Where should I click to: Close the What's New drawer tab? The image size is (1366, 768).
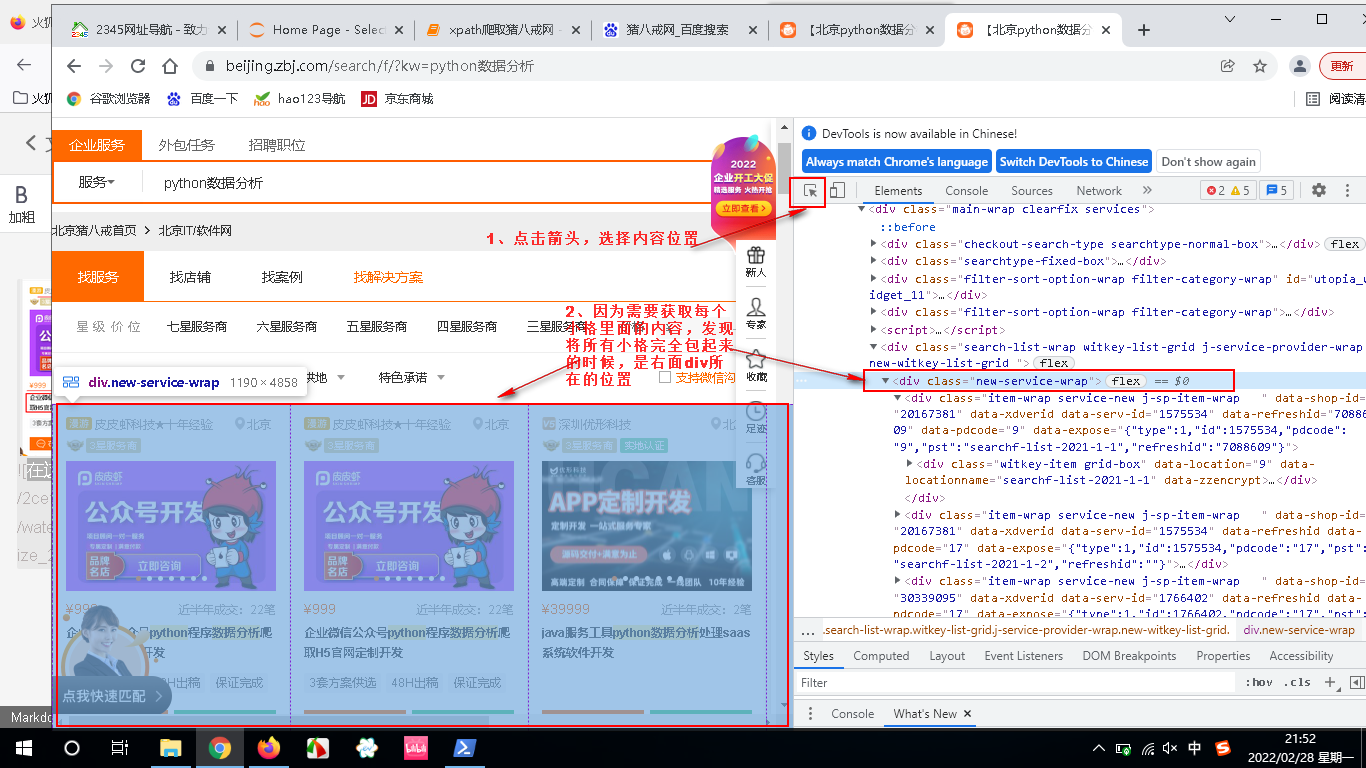click(968, 714)
